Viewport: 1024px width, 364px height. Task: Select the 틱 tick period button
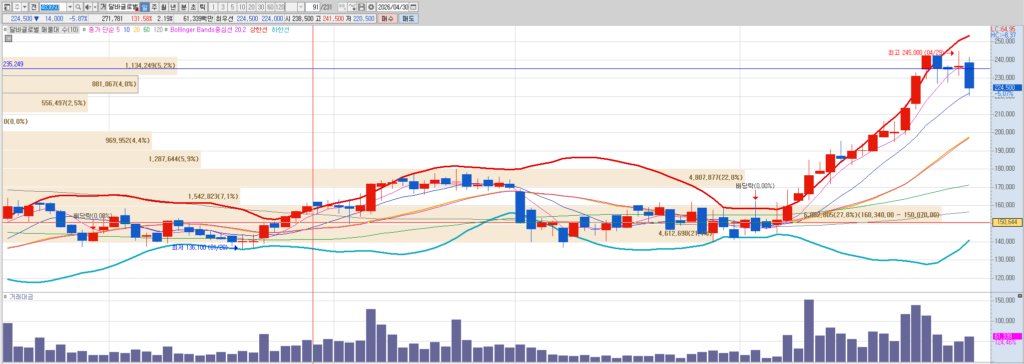coord(202,7)
